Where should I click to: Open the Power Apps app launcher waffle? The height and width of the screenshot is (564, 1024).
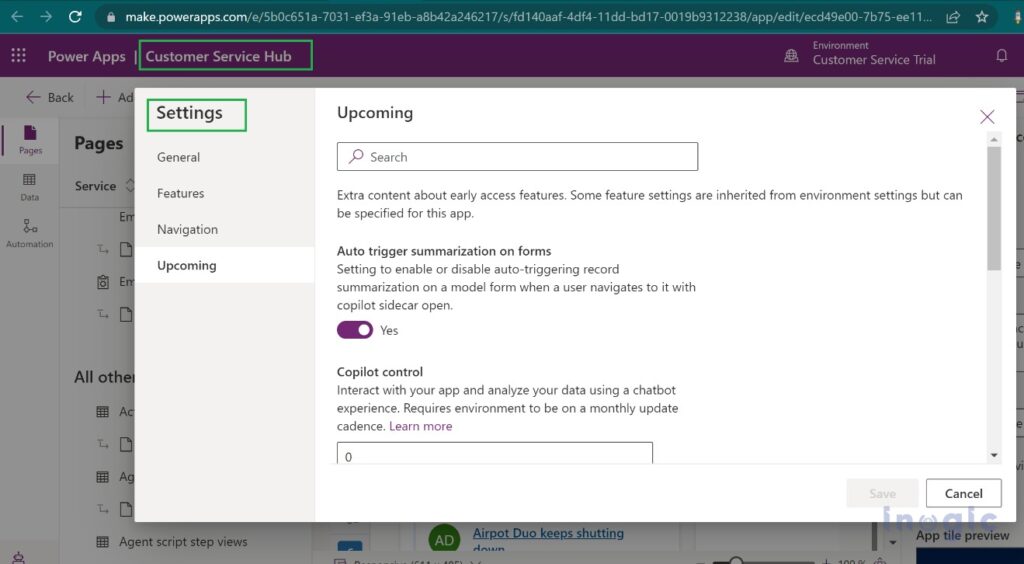tap(18, 56)
